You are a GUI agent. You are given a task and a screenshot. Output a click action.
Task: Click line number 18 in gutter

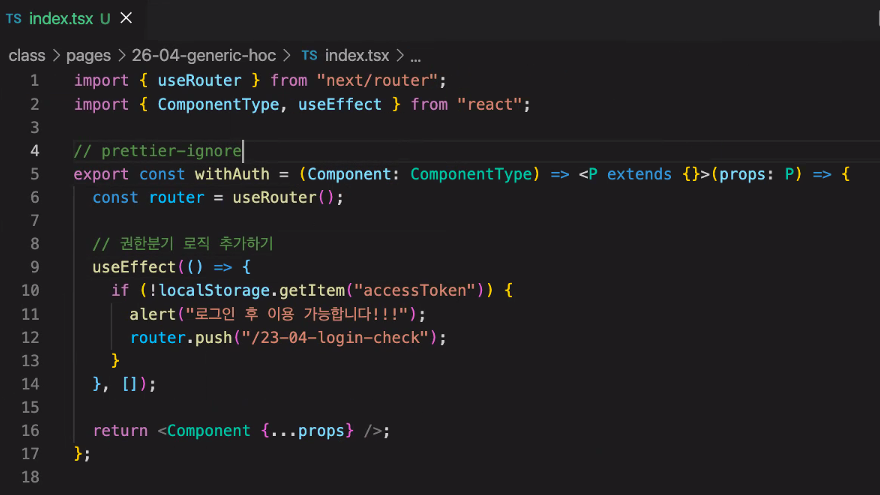click(x=30, y=477)
